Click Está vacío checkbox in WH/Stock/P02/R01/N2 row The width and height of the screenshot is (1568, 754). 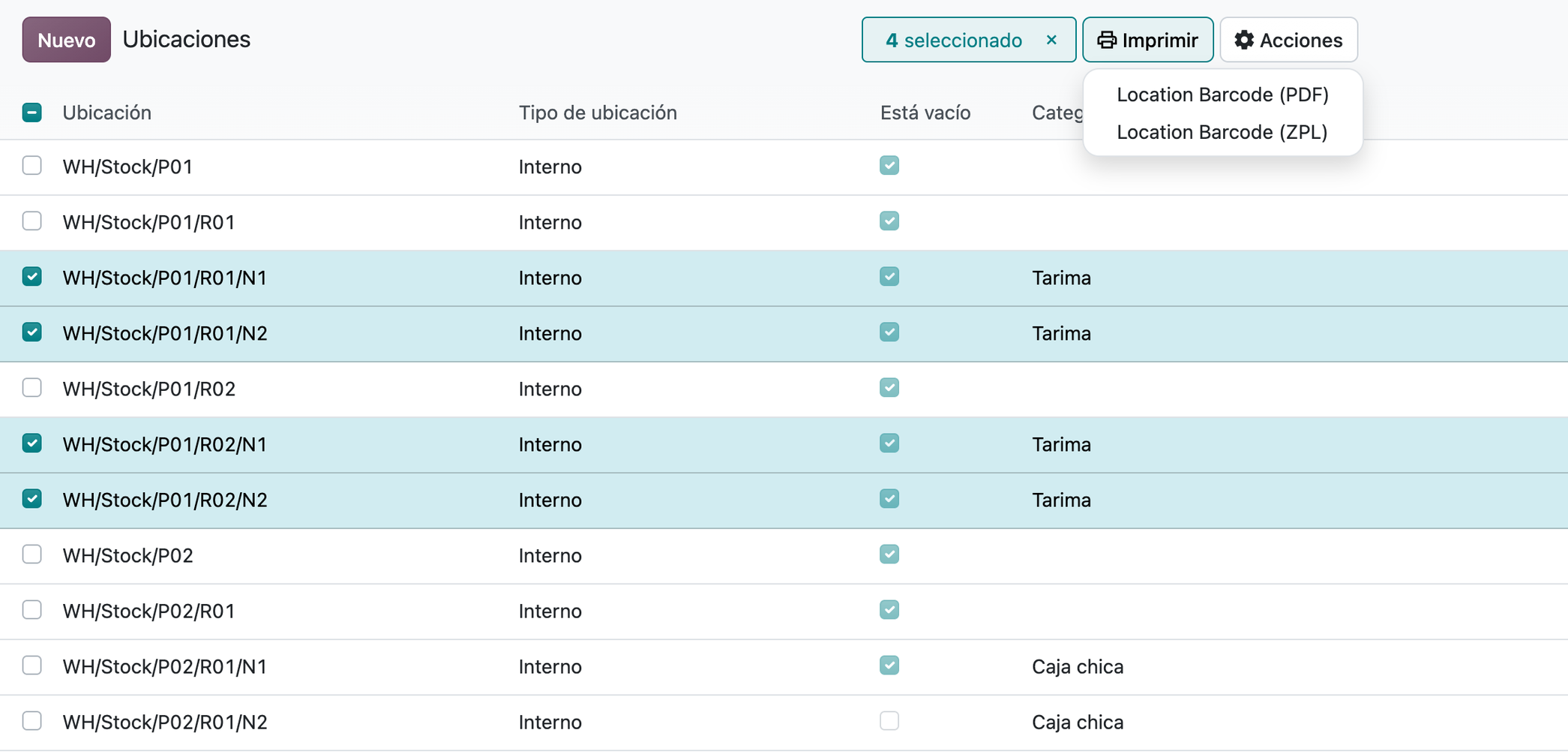click(x=889, y=720)
